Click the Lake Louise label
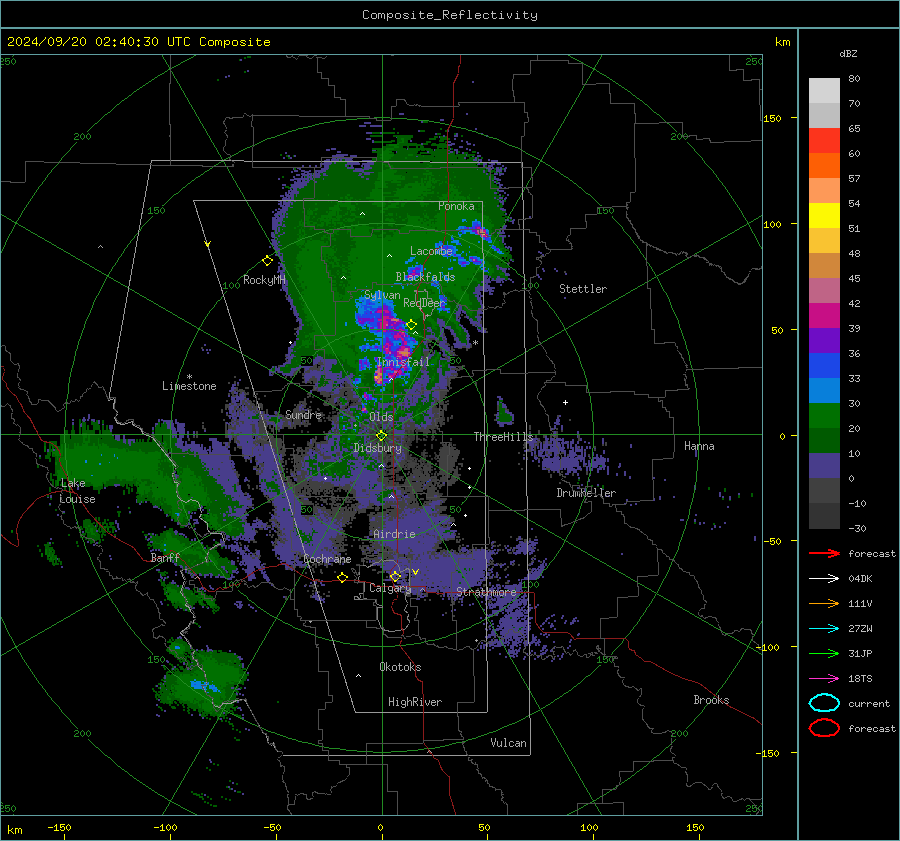This screenshot has width=900, height=841. tap(77, 491)
